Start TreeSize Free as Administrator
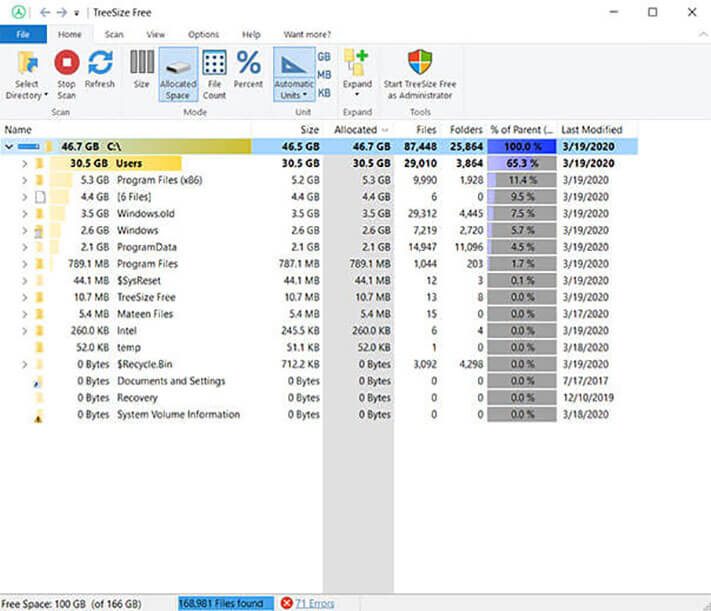711x611 pixels. (x=420, y=75)
